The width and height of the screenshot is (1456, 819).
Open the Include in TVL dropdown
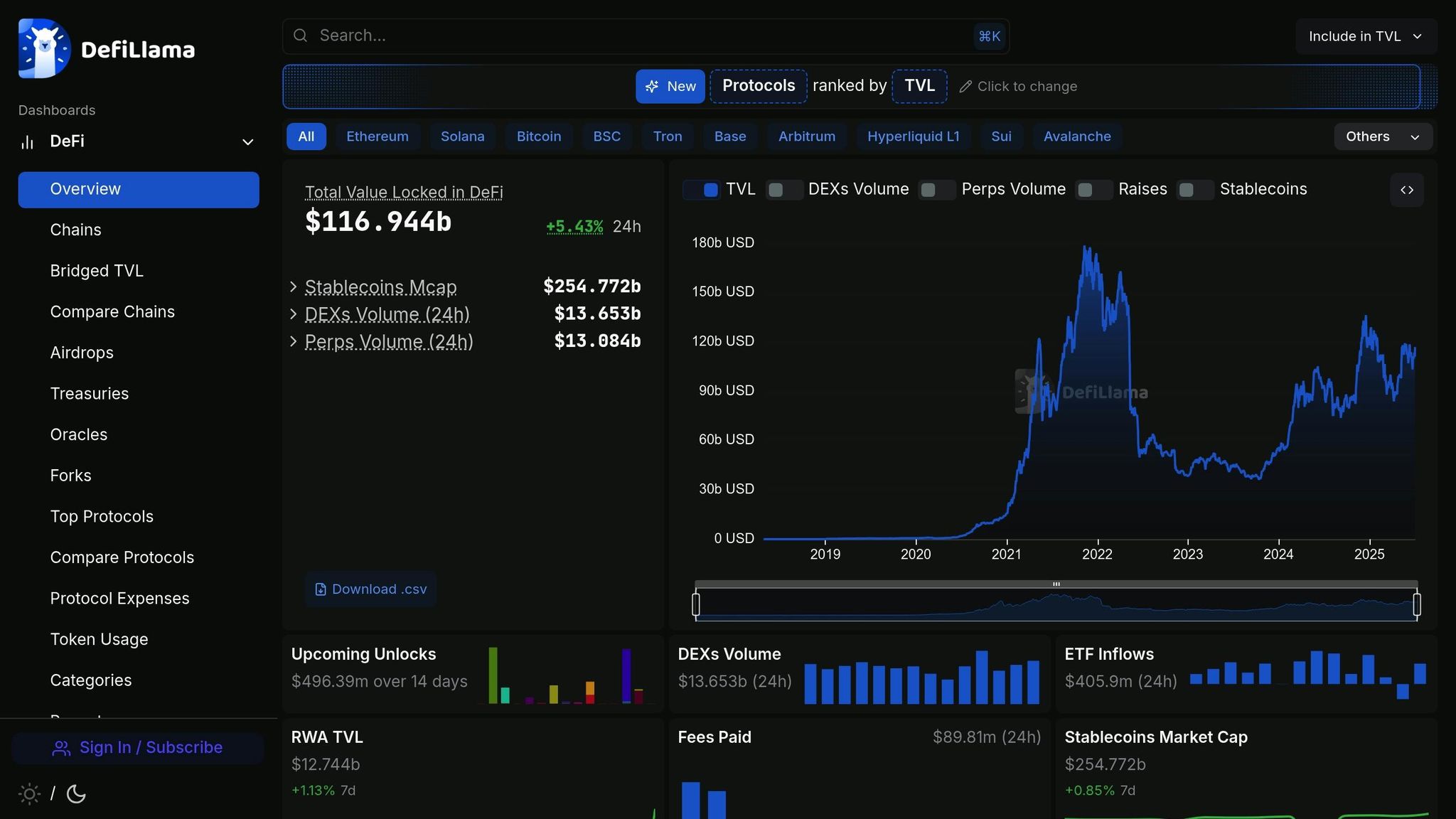(1365, 36)
